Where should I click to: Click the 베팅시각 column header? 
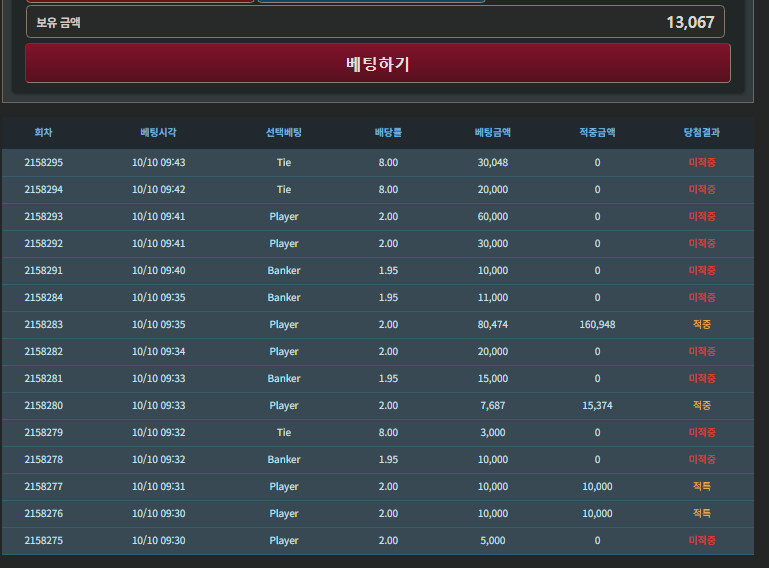coord(158,132)
